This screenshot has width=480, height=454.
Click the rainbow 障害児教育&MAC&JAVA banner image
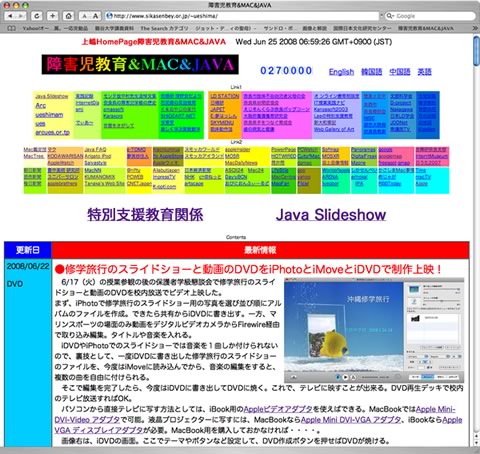140,64
